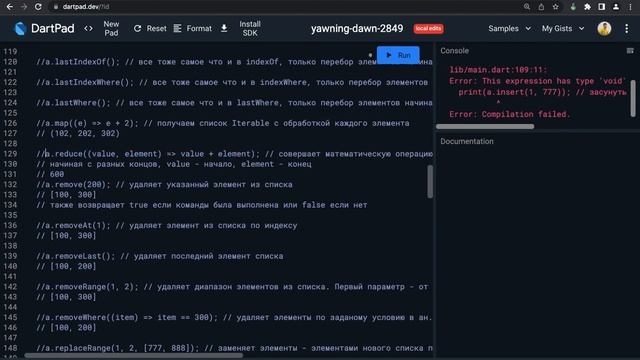640x360 pixels.
Task: Click the // (102, 202, 302) comment
Action: pyautogui.click(x=78, y=133)
